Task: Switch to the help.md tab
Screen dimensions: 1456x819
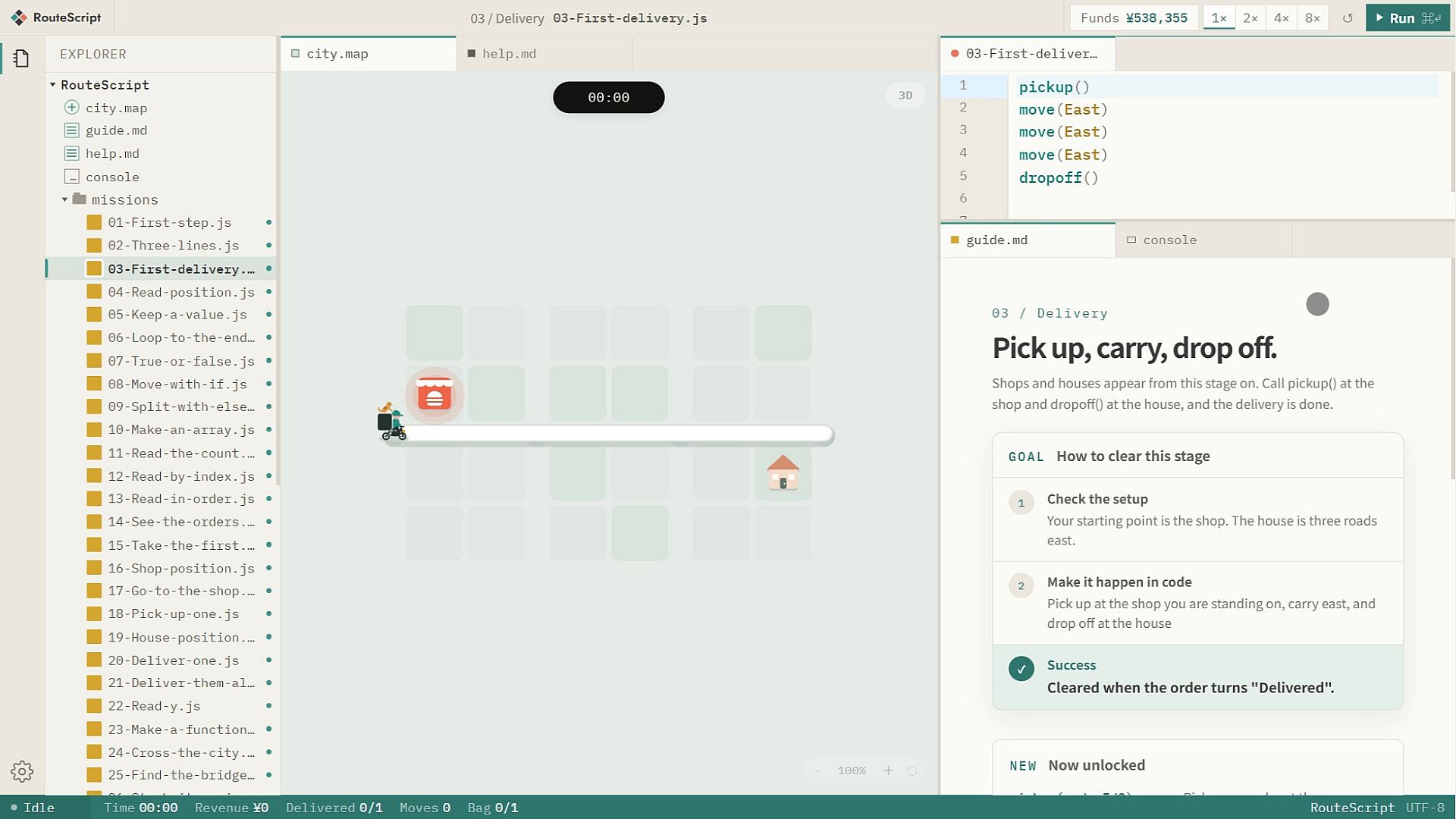Action: (544, 54)
